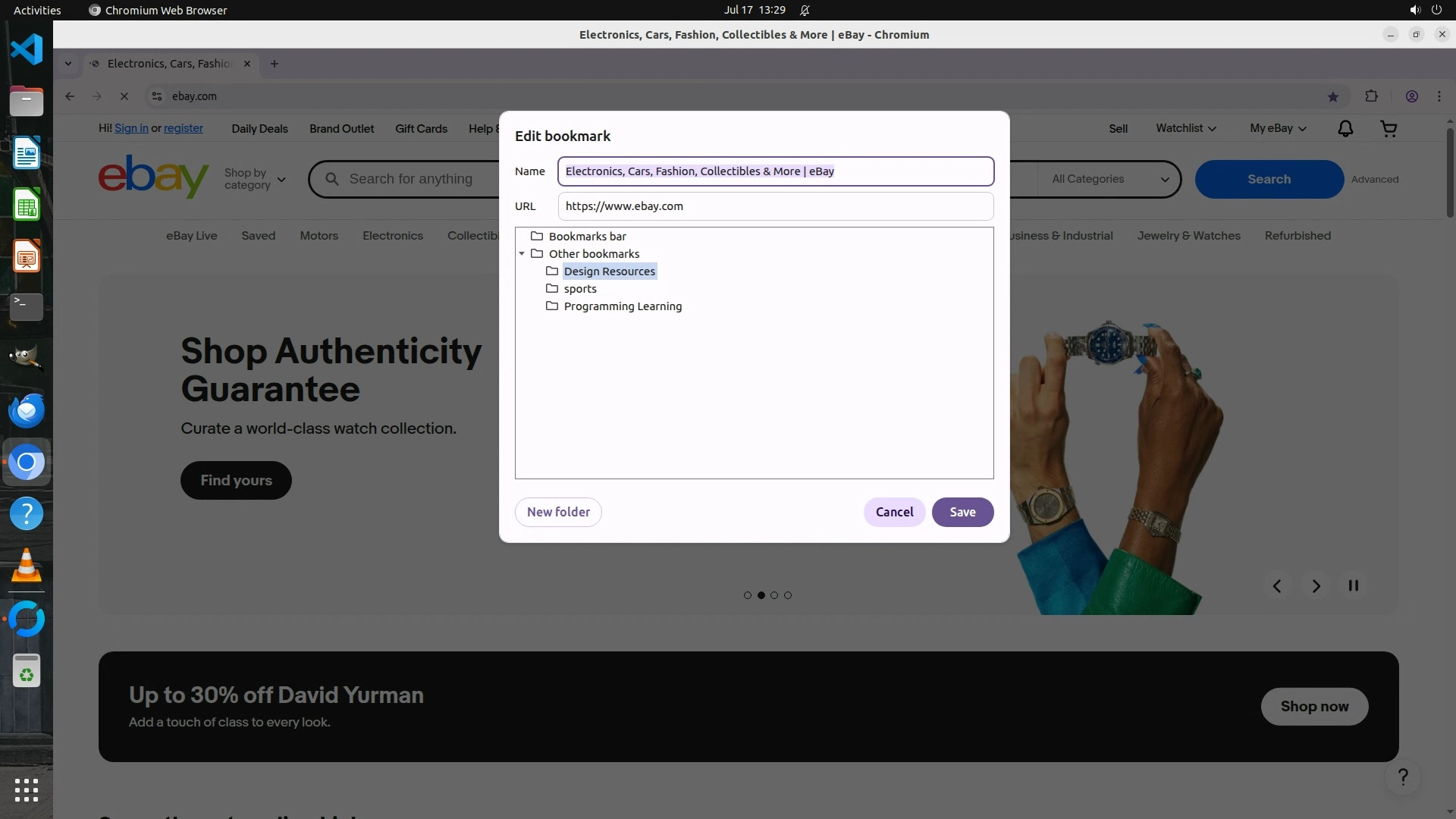Expand the My eBay menu
This screenshot has width=1456, height=819.
coord(1278,128)
